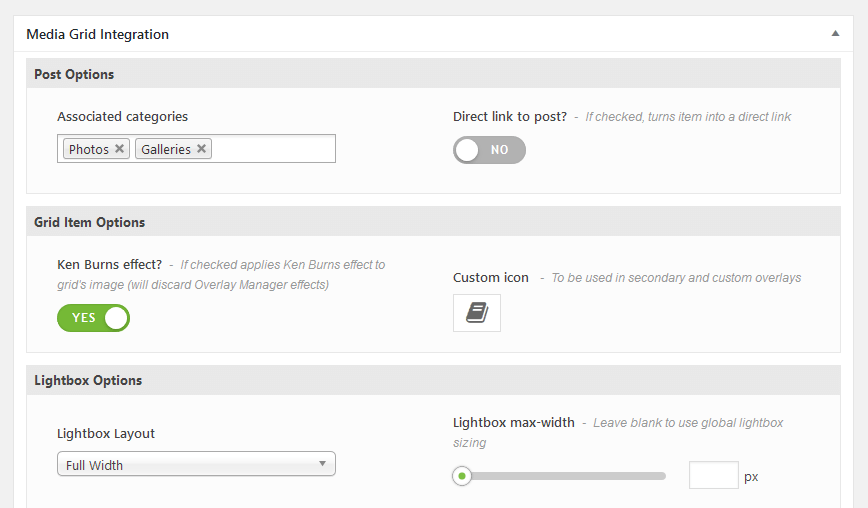The height and width of the screenshot is (508, 868).
Task: Click the Direct link to post label
Action: point(510,117)
